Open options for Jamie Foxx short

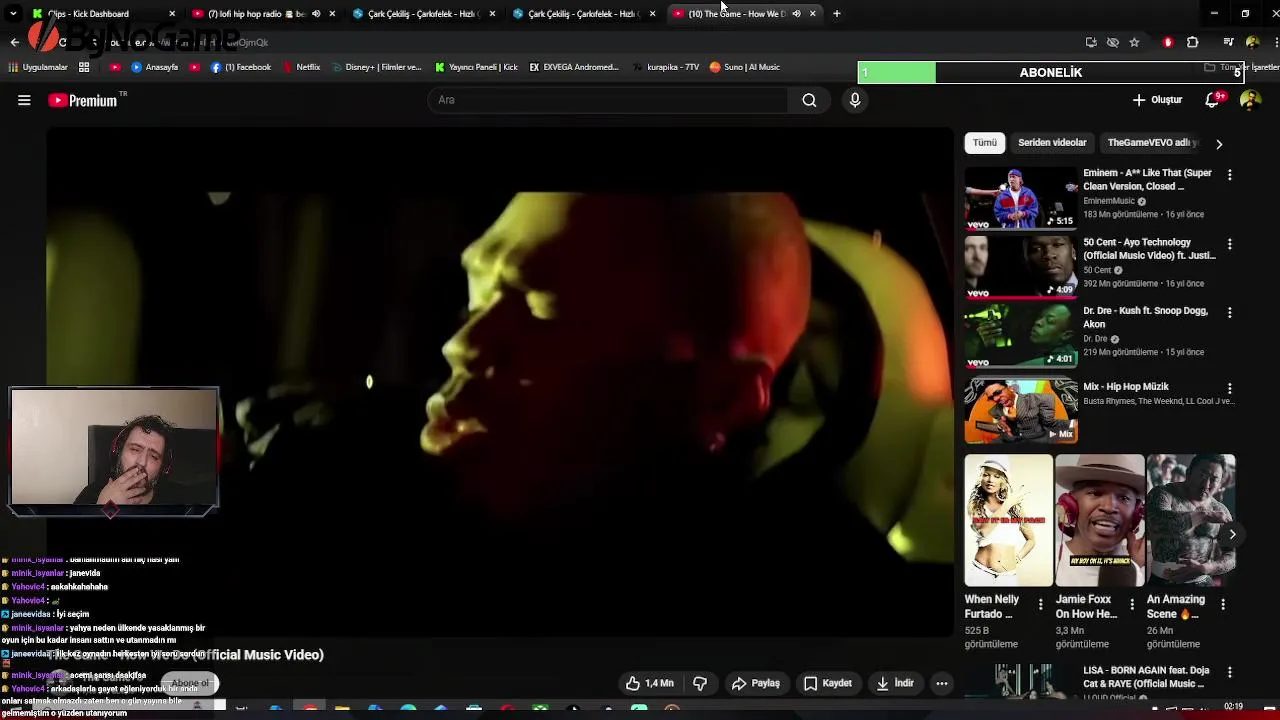point(1131,604)
